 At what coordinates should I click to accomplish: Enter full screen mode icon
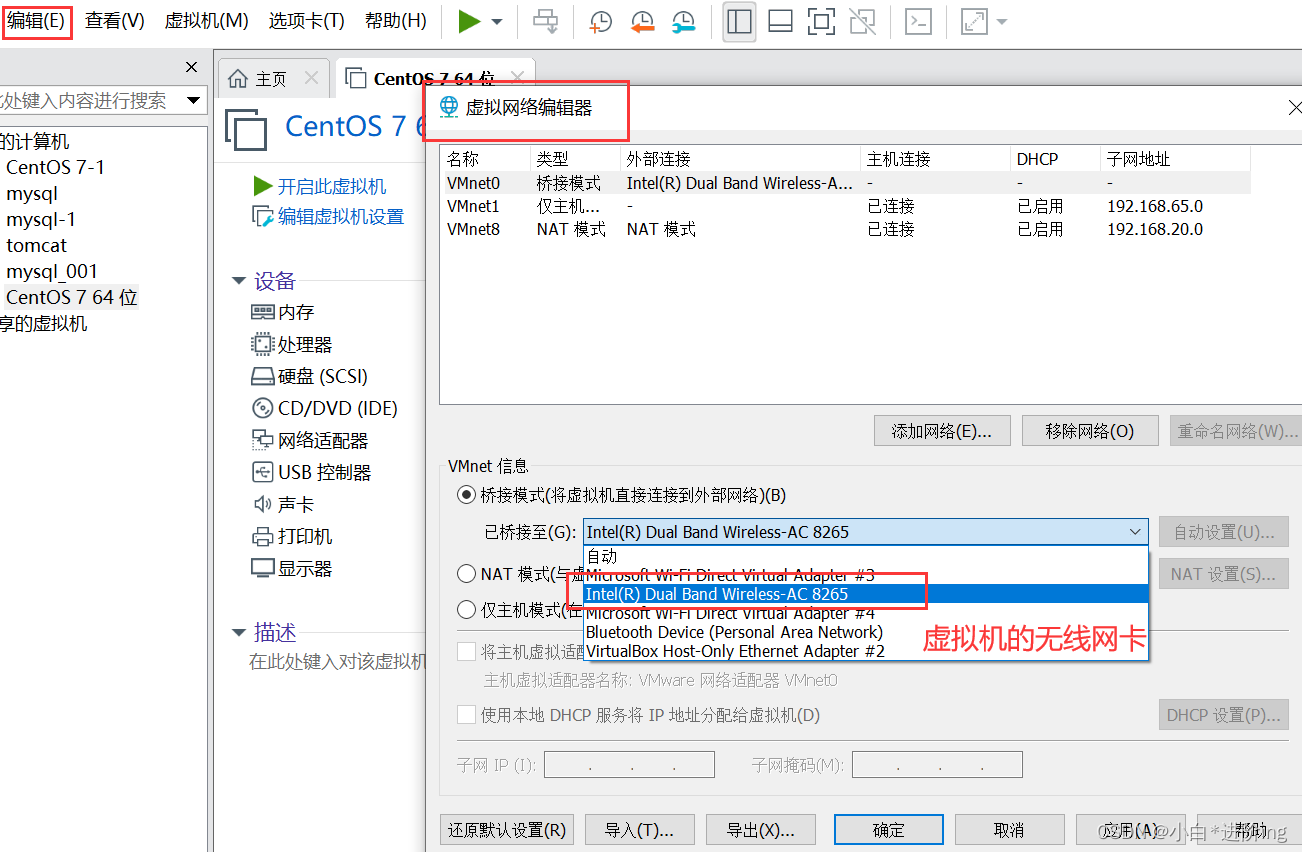tap(821, 22)
